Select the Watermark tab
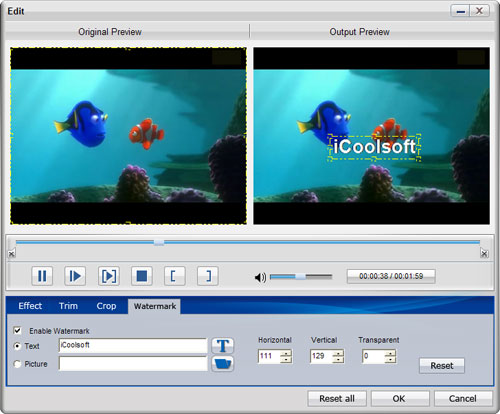Image resolution: width=500 pixels, height=414 pixels. tap(155, 306)
